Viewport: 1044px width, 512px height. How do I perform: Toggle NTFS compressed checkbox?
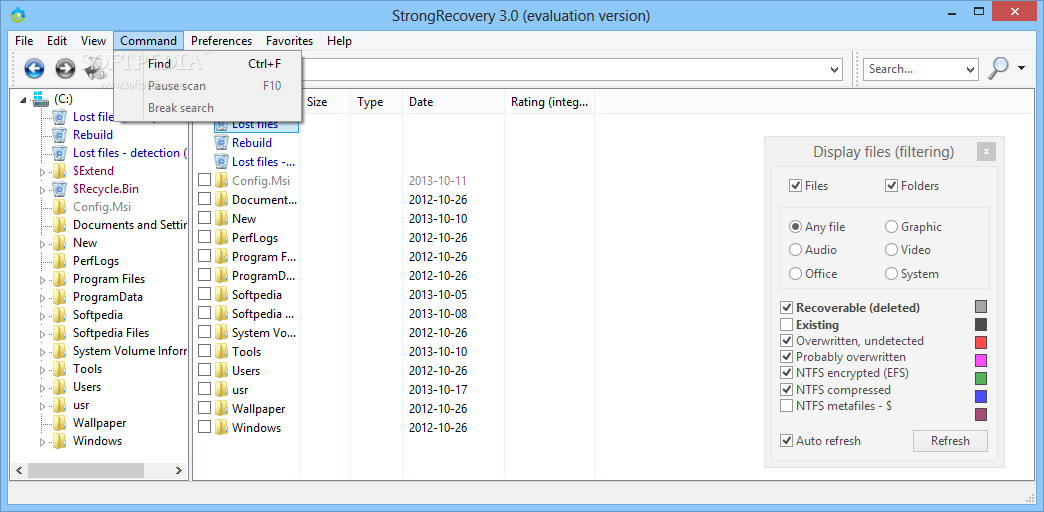tap(787, 389)
